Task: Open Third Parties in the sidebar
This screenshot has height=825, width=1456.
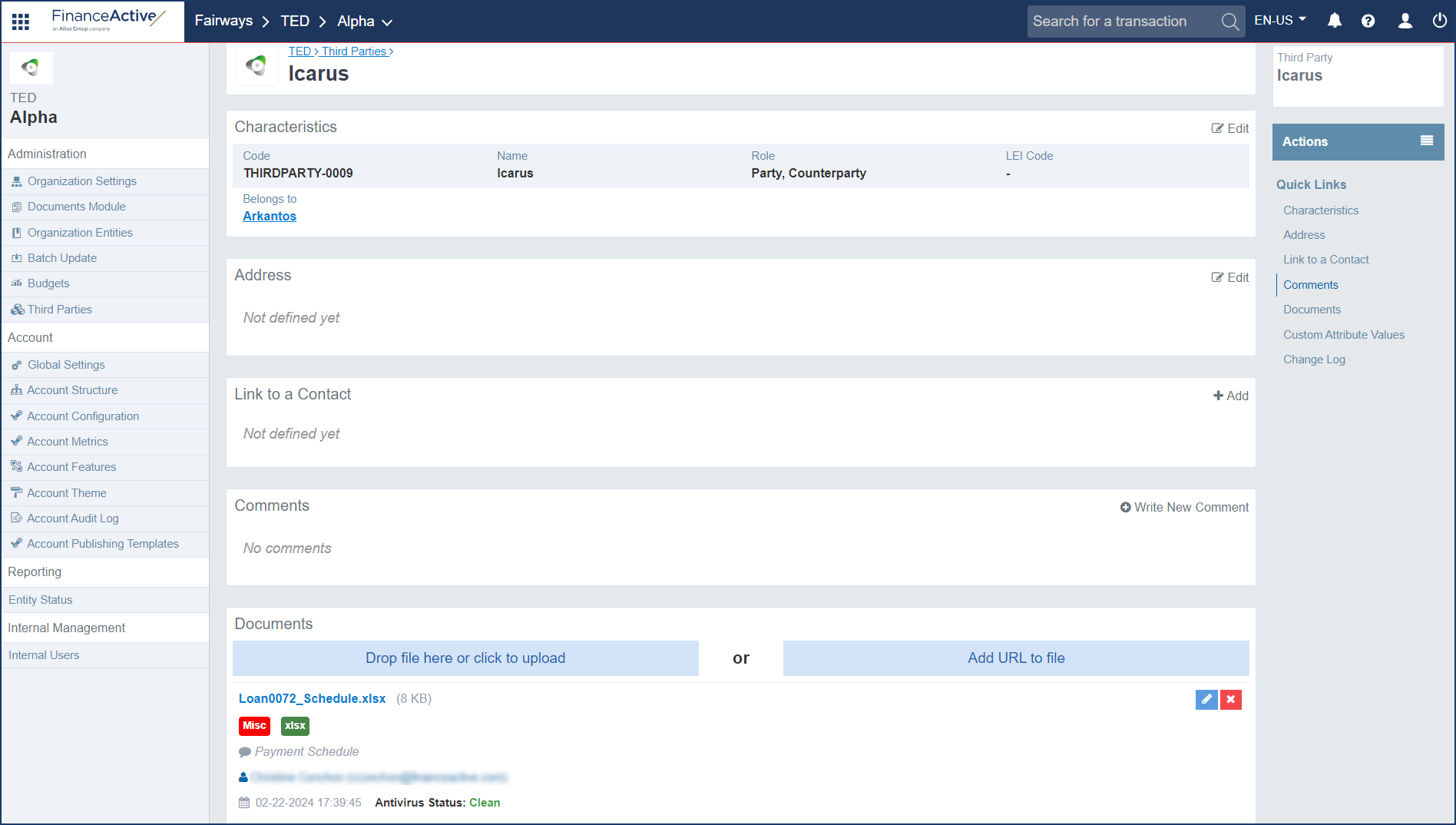Action: point(59,310)
